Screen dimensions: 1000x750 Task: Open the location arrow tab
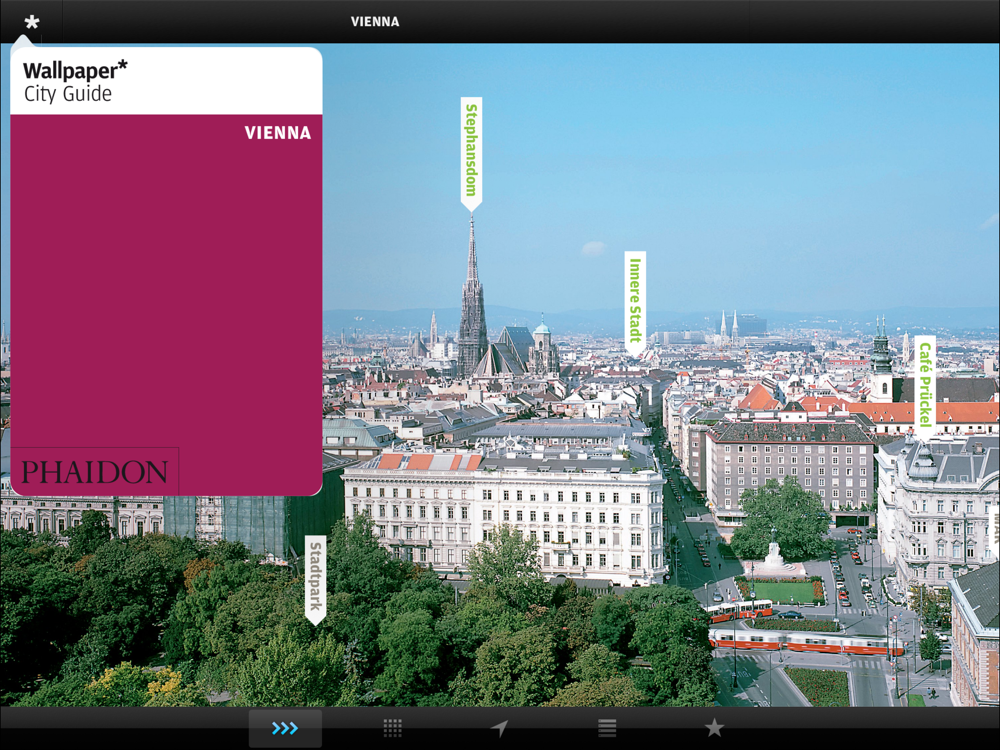499,728
